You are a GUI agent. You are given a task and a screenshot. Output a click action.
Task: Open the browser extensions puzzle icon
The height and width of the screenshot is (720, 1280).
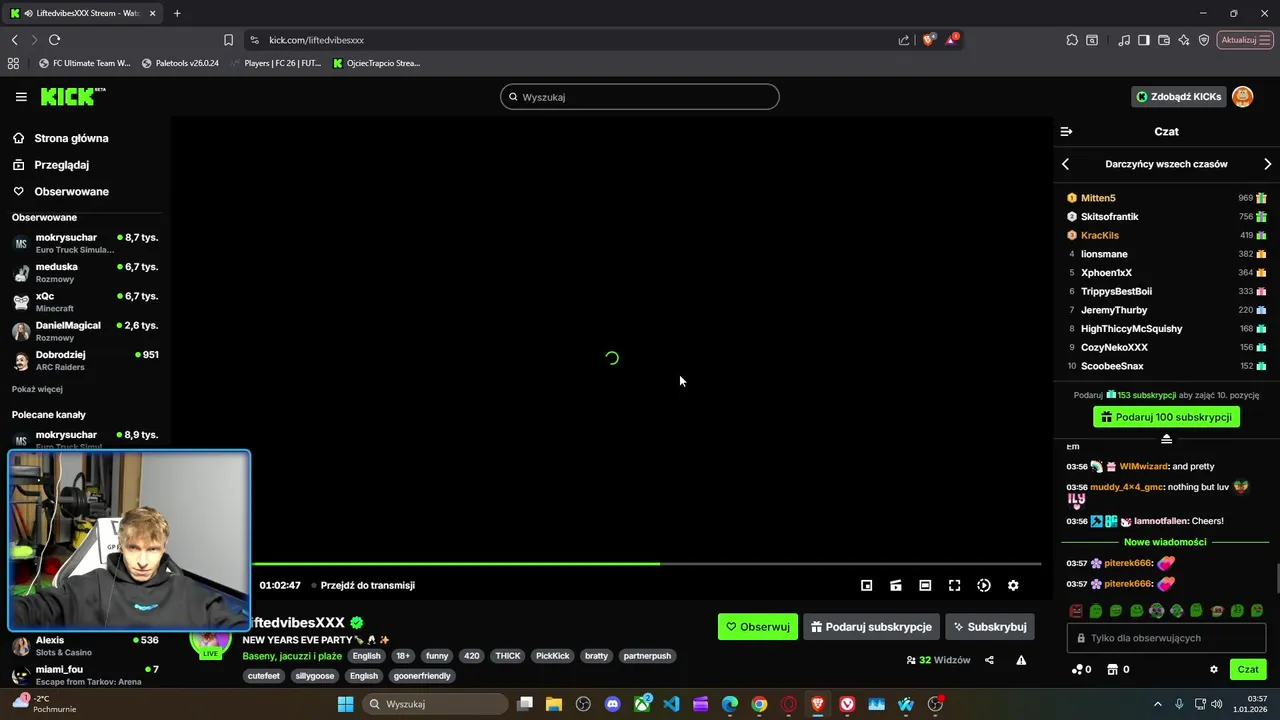pos(1072,40)
